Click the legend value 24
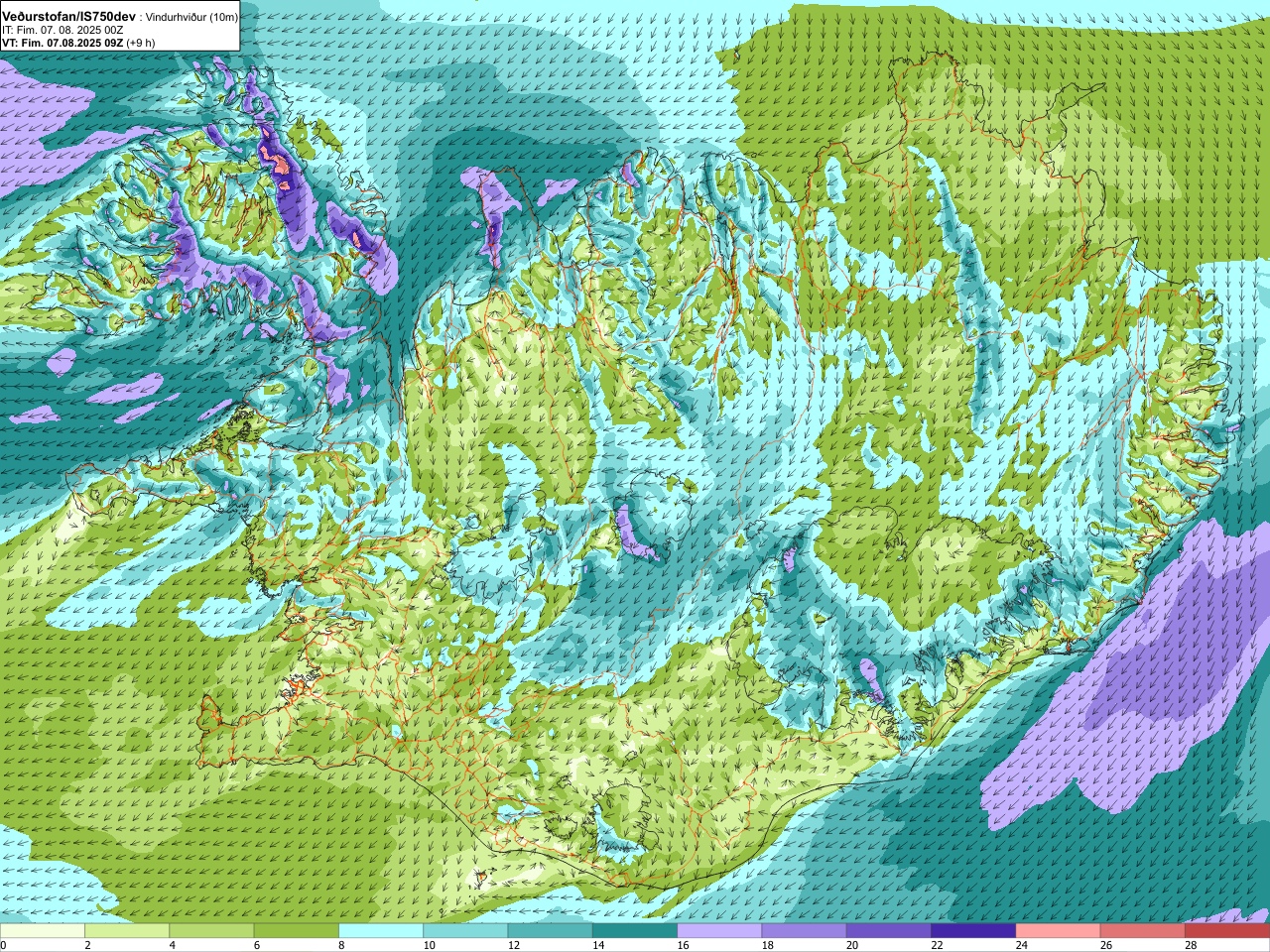Image resolution: width=1270 pixels, height=952 pixels. pos(1021,945)
